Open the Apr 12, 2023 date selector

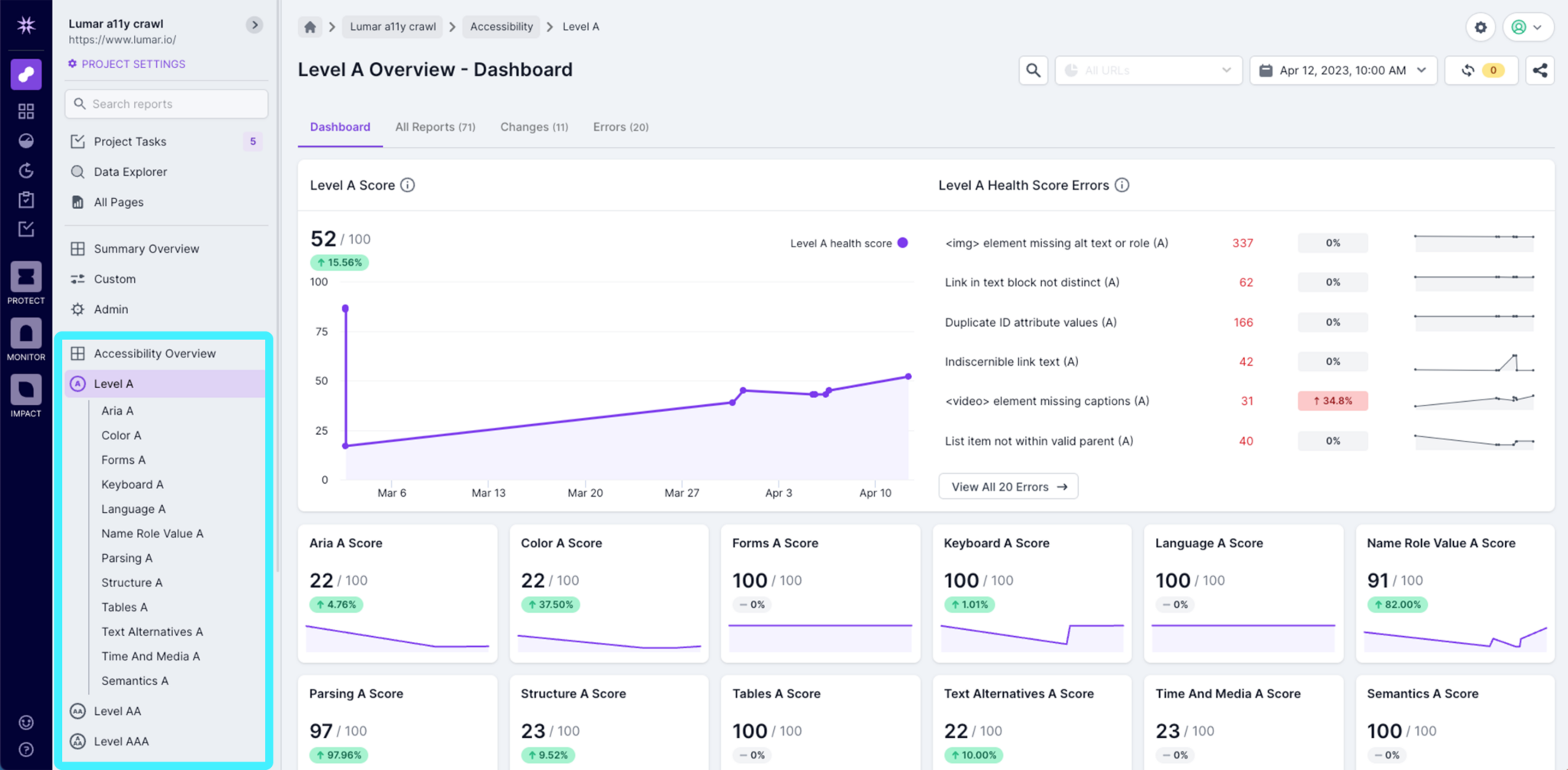pyautogui.click(x=1342, y=70)
